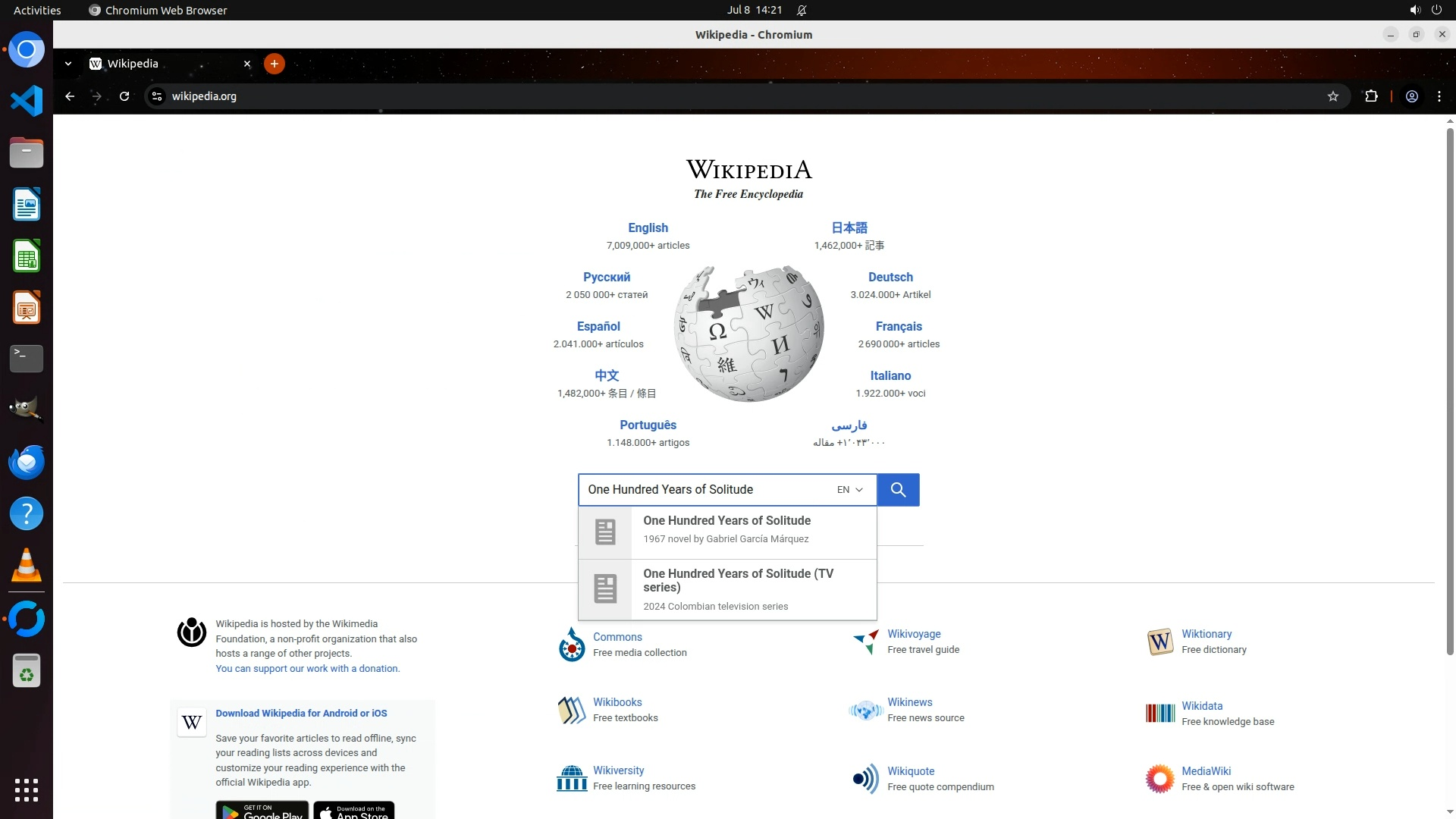Click the Wikidata link

pos(1202,706)
